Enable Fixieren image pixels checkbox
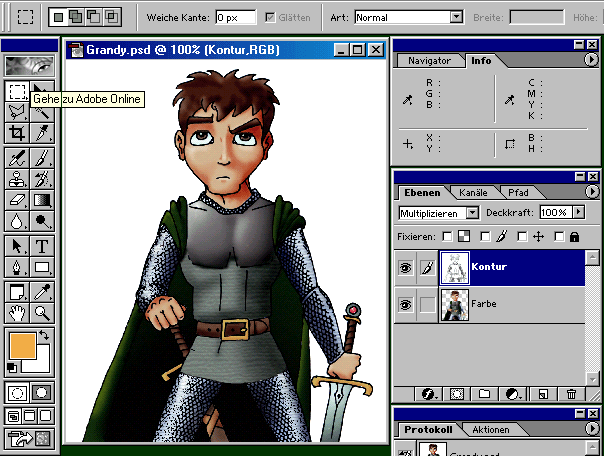The image size is (604, 456). click(x=485, y=236)
